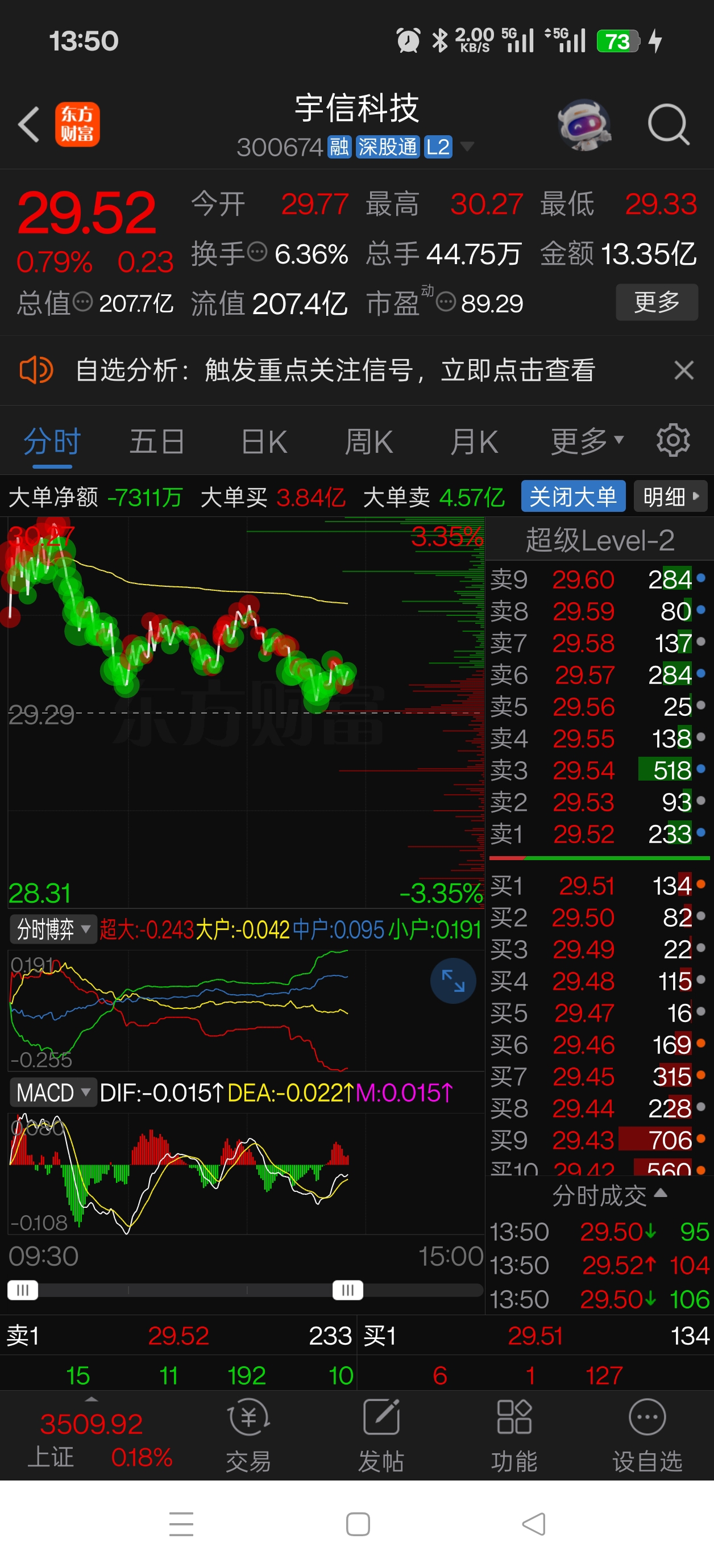Tap info icon beside 换手
Viewport: 714px width, 1568px height.
[258, 251]
